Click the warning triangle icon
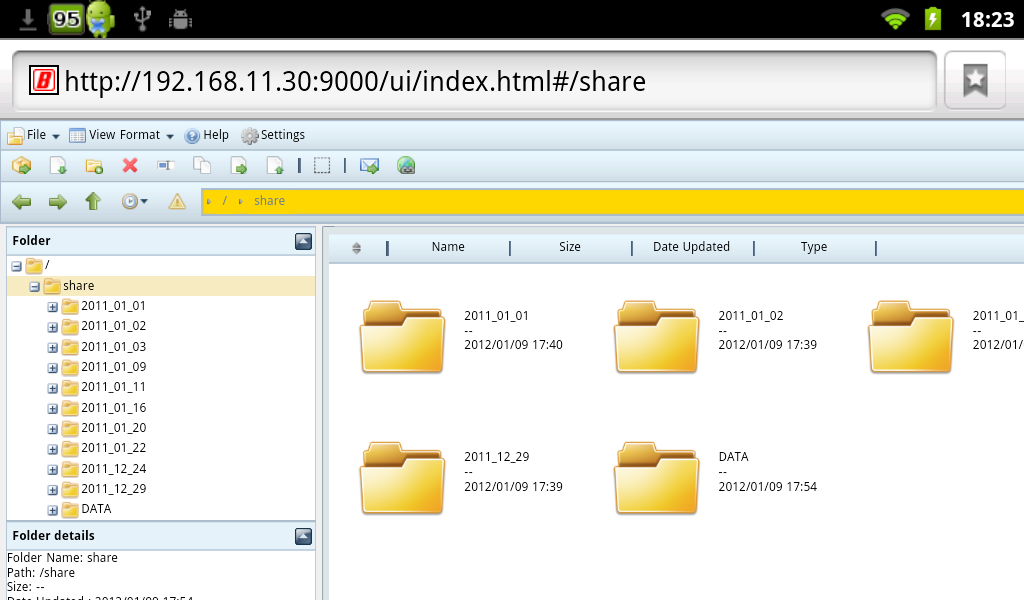Viewport: 1024px width, 600px height. [177, 202]
